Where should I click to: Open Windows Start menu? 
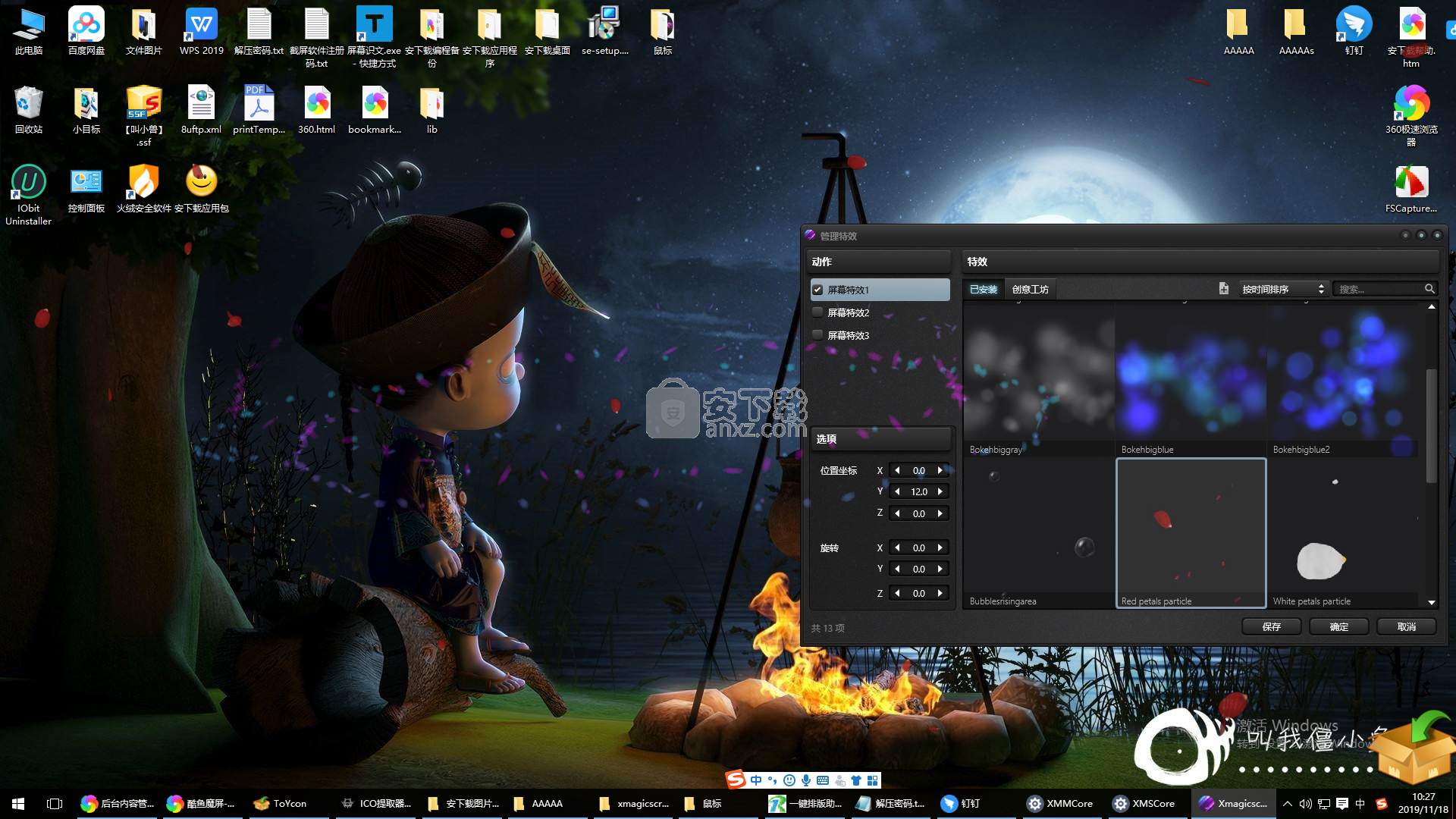click(x=18, y=803)
